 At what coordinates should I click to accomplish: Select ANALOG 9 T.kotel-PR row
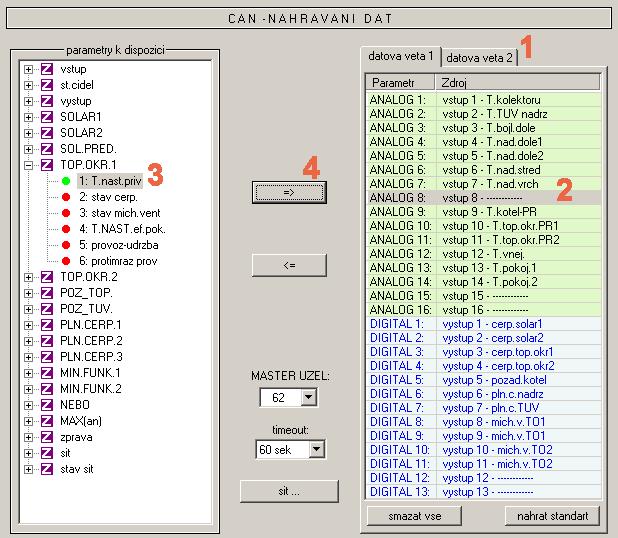coord(483,212)
